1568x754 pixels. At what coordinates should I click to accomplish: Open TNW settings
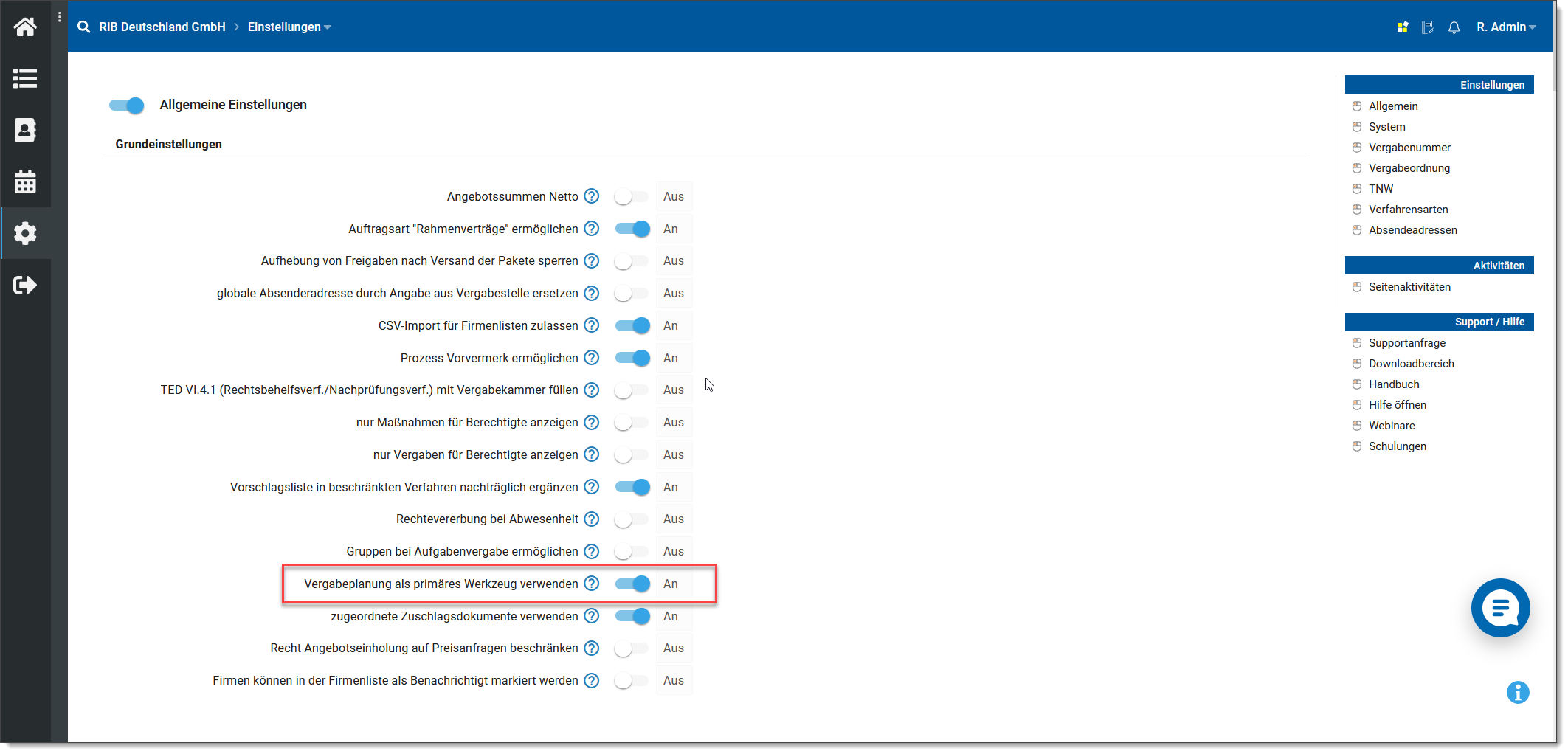pos(1381,189)
